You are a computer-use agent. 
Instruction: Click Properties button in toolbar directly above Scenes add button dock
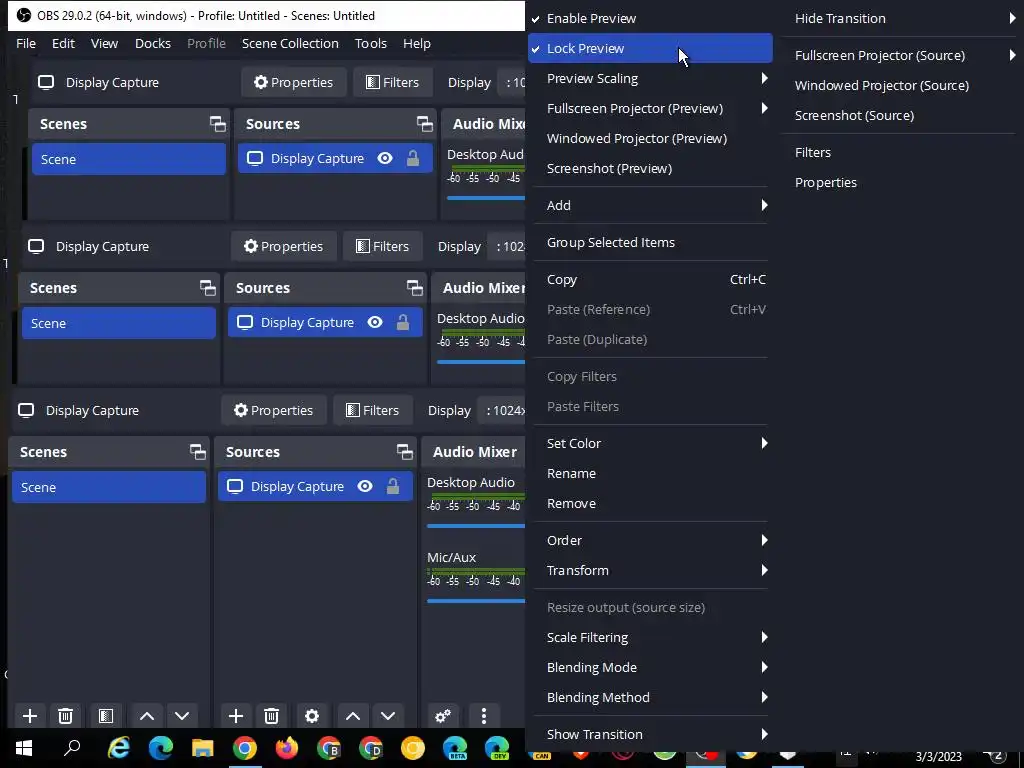(274, 410)
